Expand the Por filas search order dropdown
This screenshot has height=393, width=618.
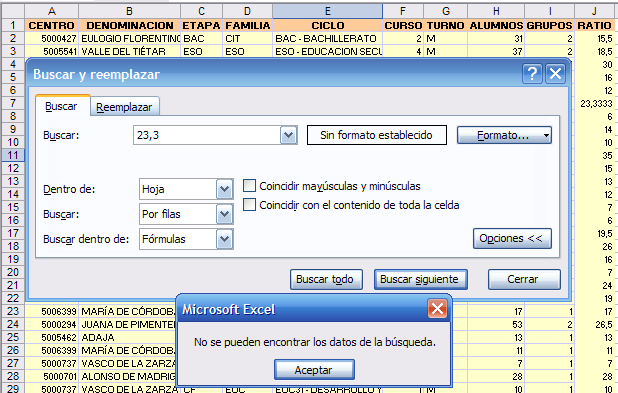point(224,214)
